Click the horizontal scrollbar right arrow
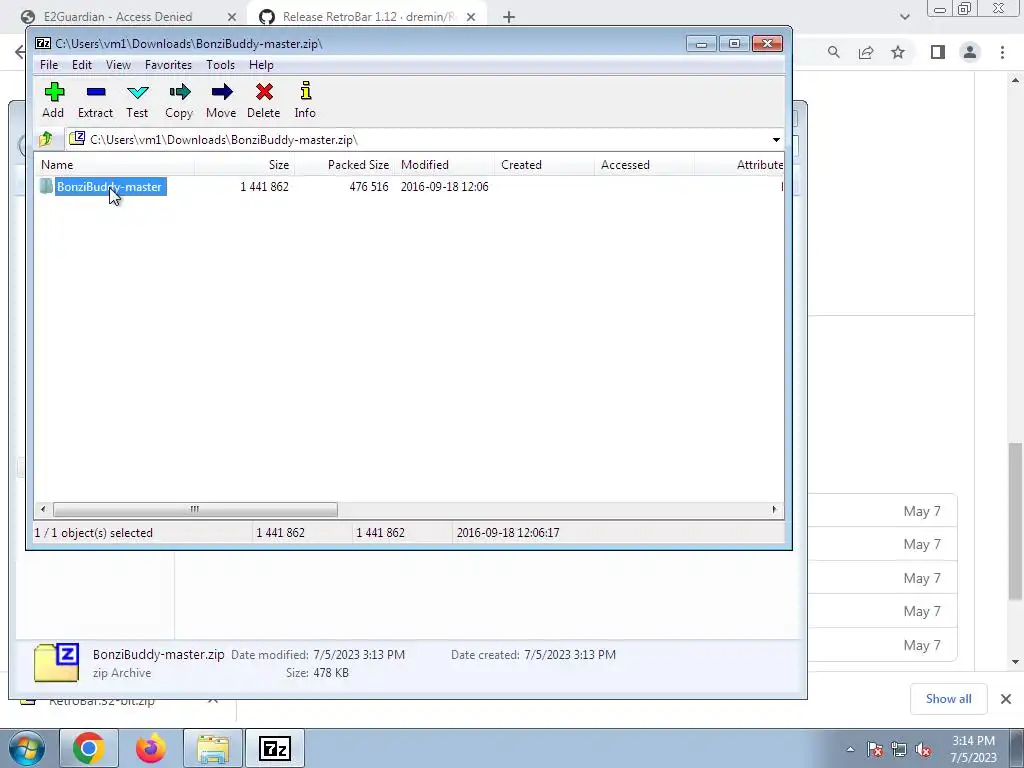 coord(775,509)
